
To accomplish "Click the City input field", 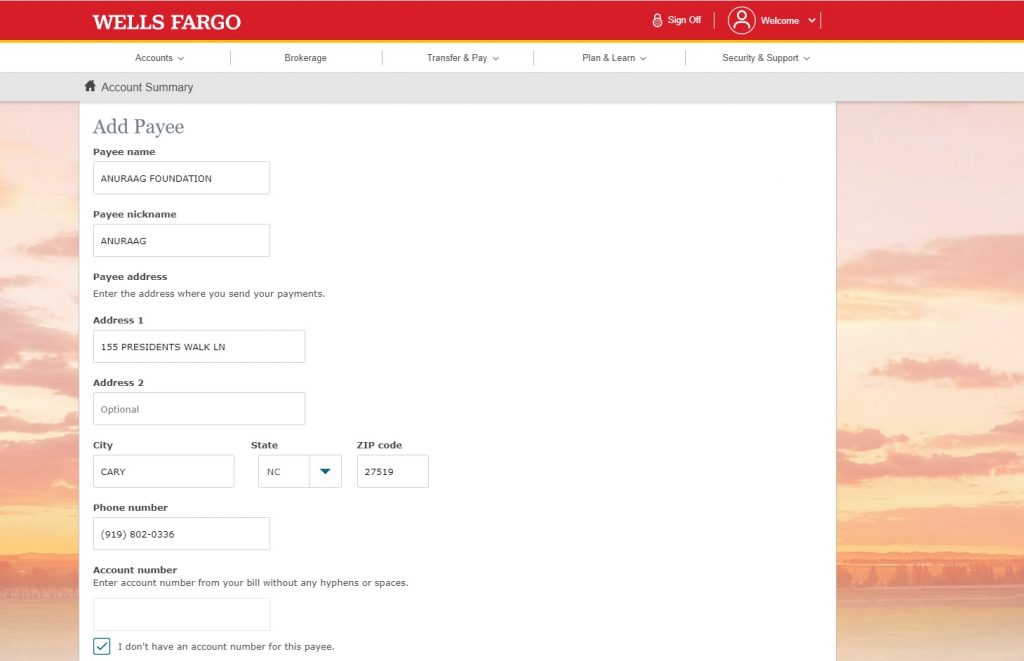I will click(x=164, y=472).
